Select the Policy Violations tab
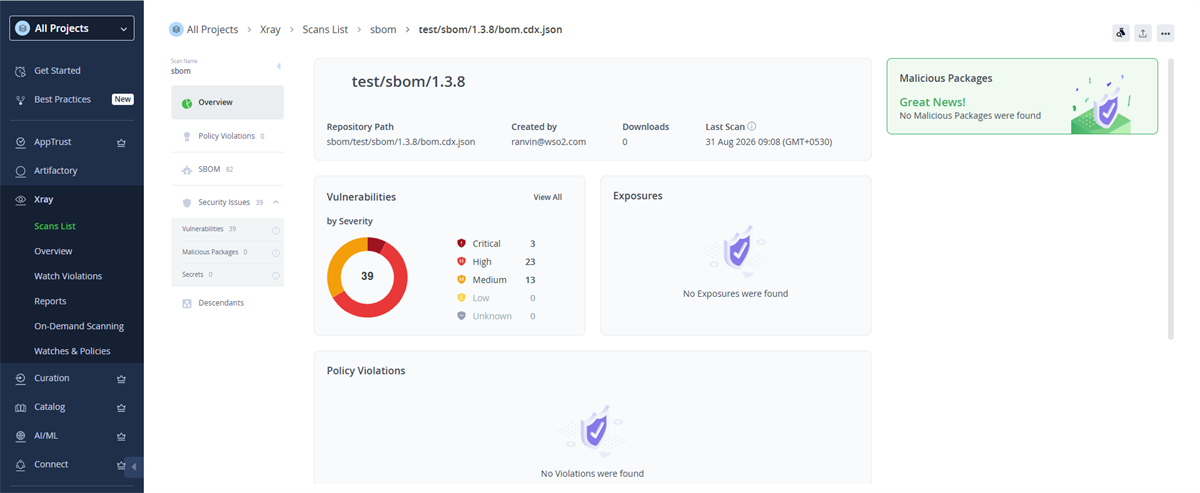Image resolution: width=1200 pixels, height=493 pixels. click(x=228, y=136)
